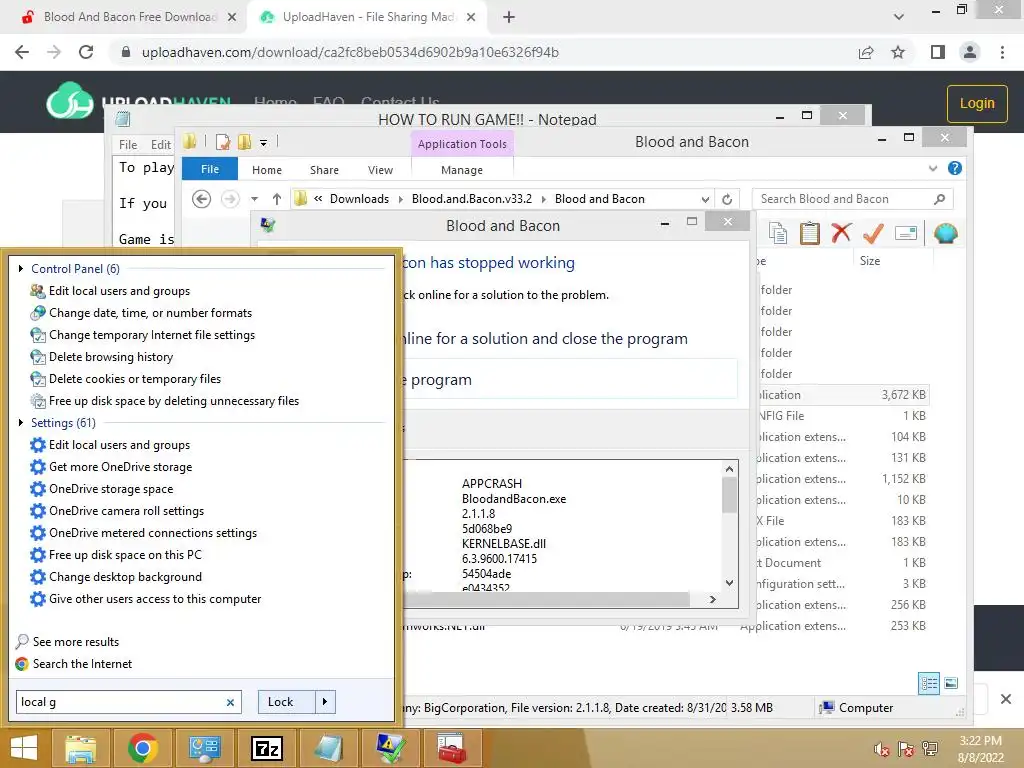The image size is (1024, 768).
Task: Navigate to Downloads in Explorer breadcrumb
Action: (359, 199)
